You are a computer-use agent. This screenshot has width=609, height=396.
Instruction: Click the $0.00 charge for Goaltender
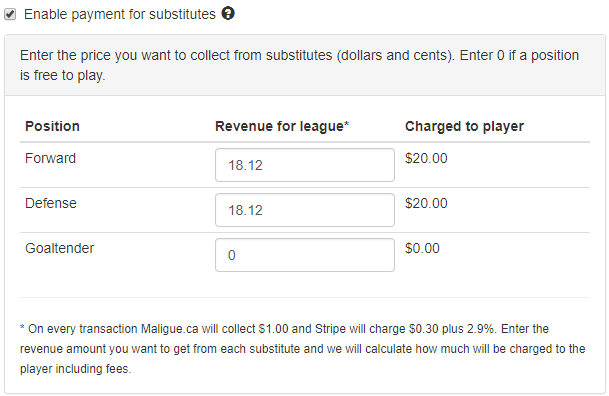pos(422,248)
